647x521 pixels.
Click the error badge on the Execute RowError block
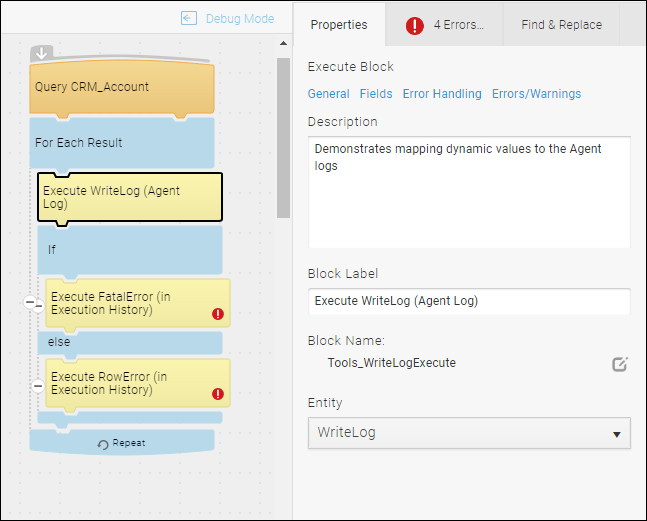[x=218, y=394]
